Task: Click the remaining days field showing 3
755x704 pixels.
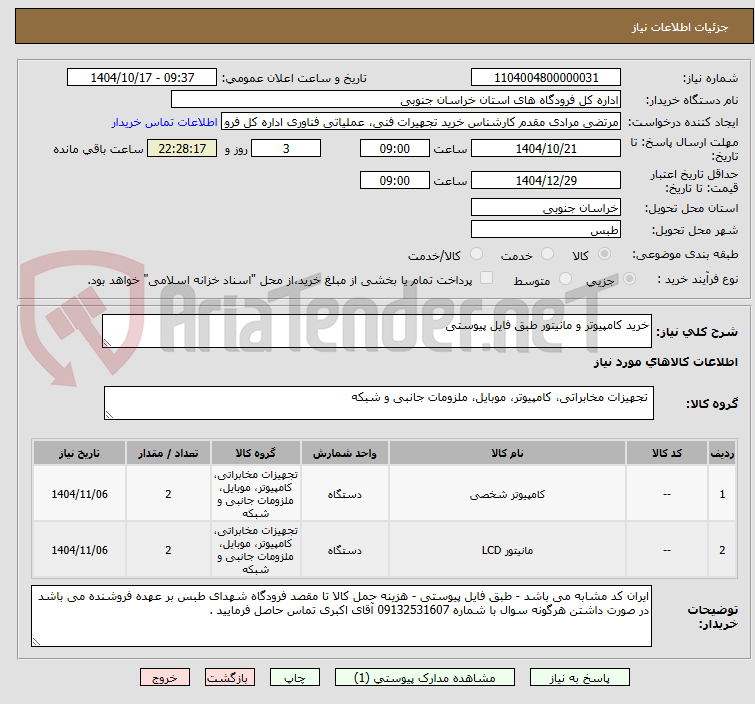Action: 286,148
